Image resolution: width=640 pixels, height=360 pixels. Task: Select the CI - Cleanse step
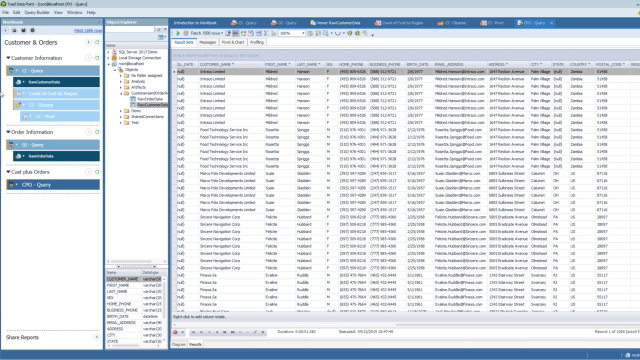(x=56, y=105)
